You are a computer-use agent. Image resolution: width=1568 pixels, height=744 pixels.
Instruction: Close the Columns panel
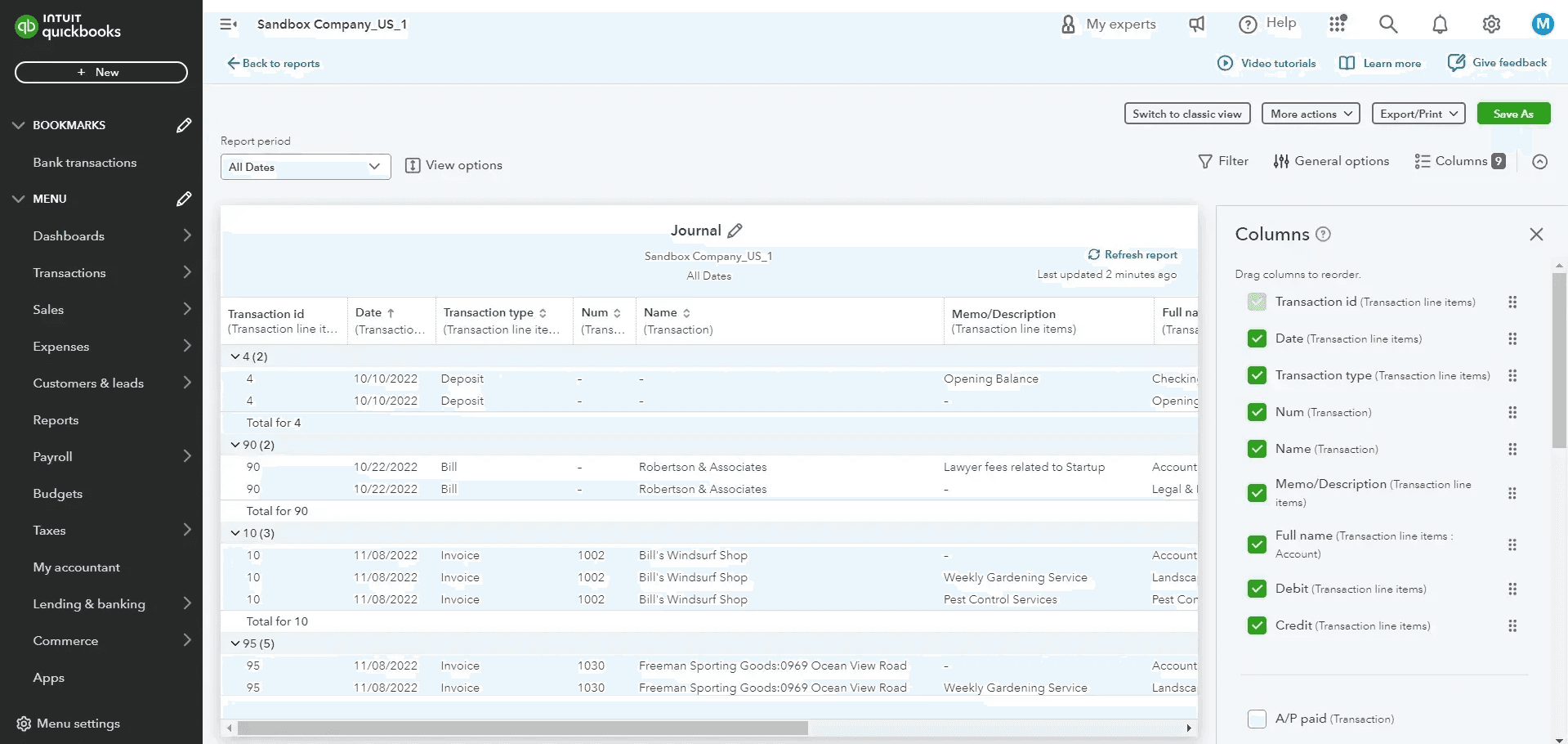pyautogui.click(x=1536, y=235)
